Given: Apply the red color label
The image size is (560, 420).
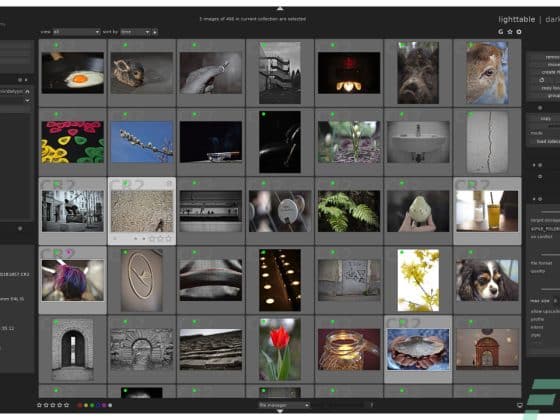Looking at the screenshot, I should (x=80, y=405).
